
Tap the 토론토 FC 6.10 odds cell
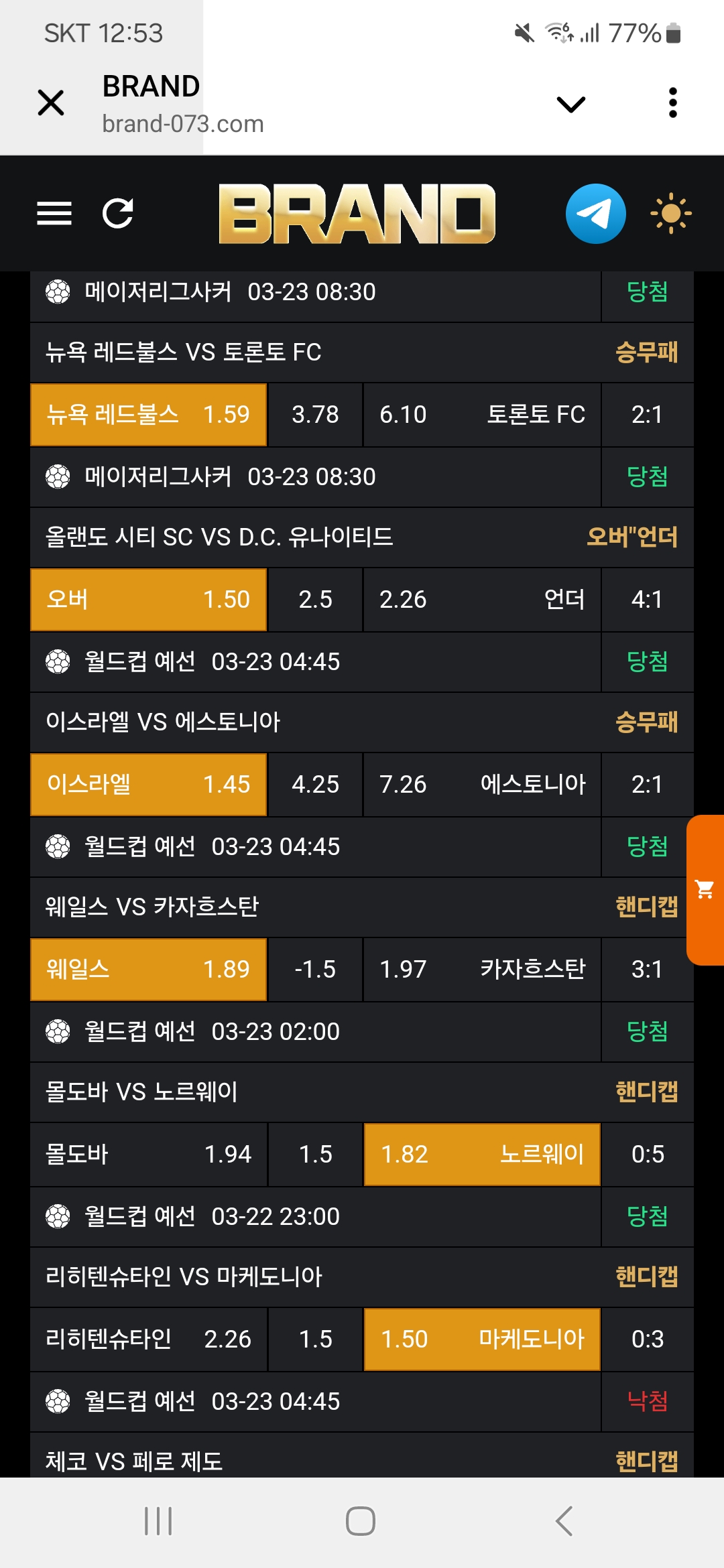(481, 415)
